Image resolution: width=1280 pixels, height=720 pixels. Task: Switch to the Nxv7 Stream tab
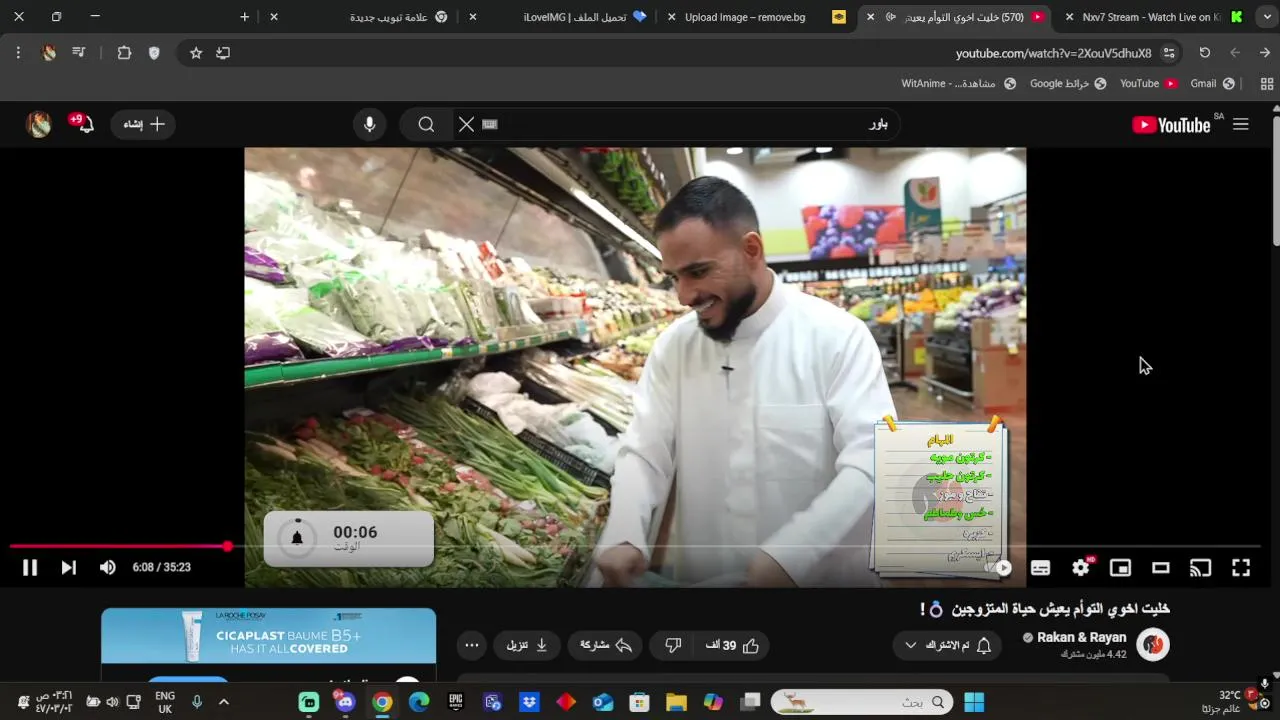(1154, 17)
